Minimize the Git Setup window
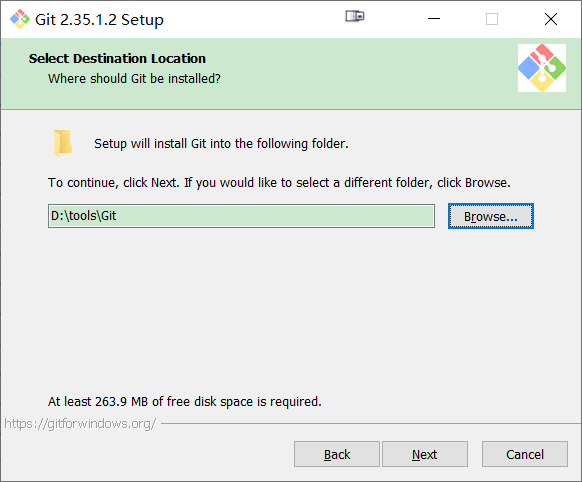582x482 pixels. (434, 19)
